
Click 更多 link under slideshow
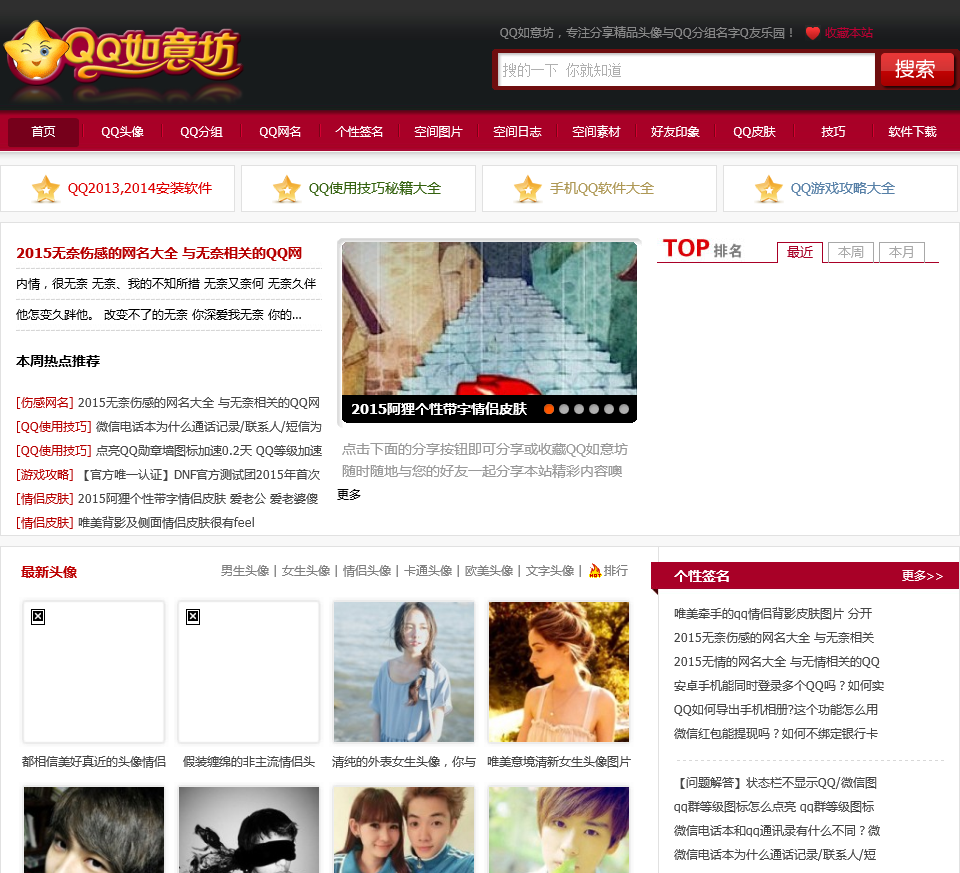349,495
